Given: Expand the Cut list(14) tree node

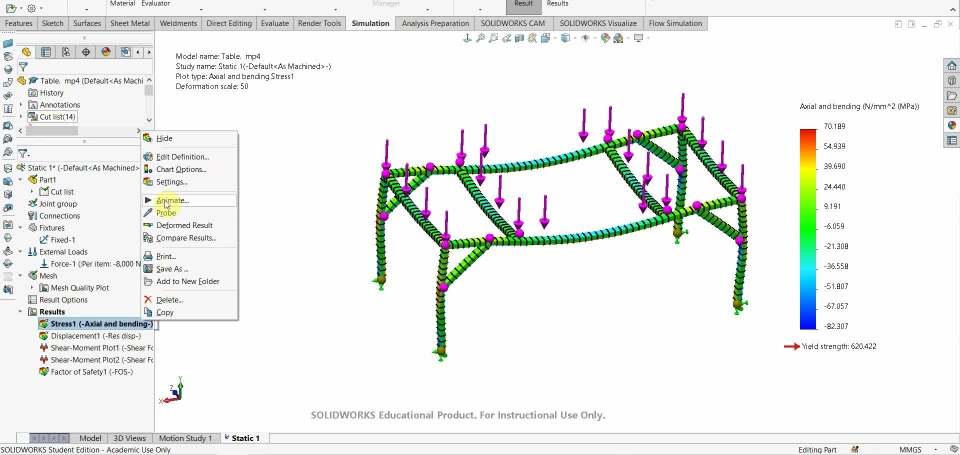Looking at the screenshot, I should point(21,117).
